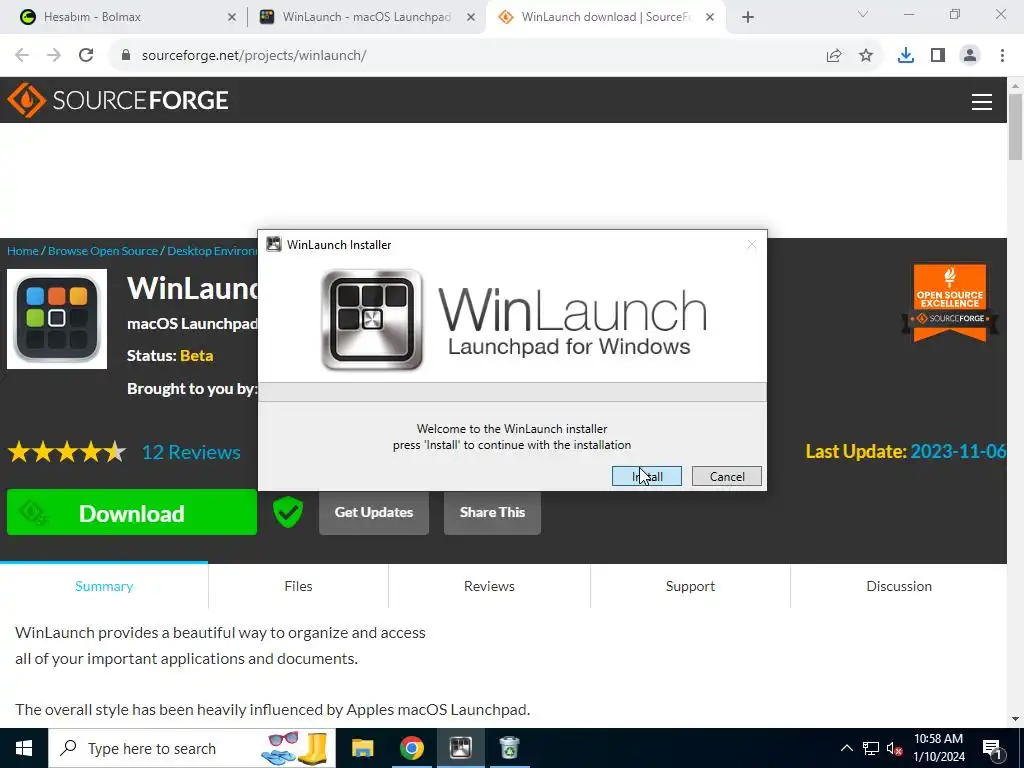Open the Discussion tab
The height and width of the screenshot is (768, 1024).
899,586
